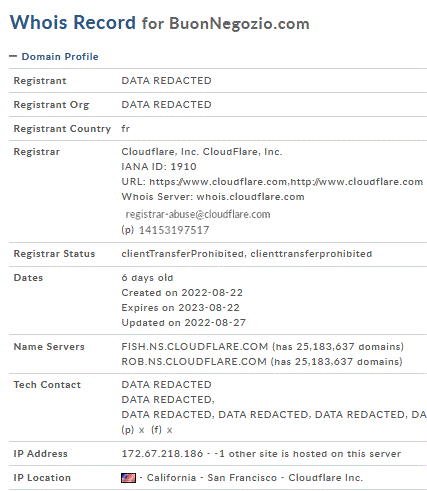Click the Updated on 2022-08-27 date
Viewport: 427px width, 491px height.
point(184,323)
